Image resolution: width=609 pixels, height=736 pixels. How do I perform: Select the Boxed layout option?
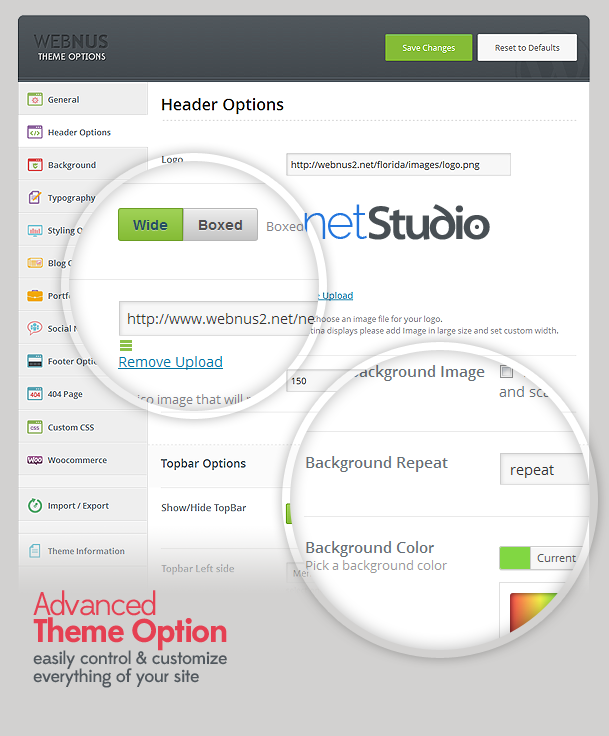click(x=220, y=225)
